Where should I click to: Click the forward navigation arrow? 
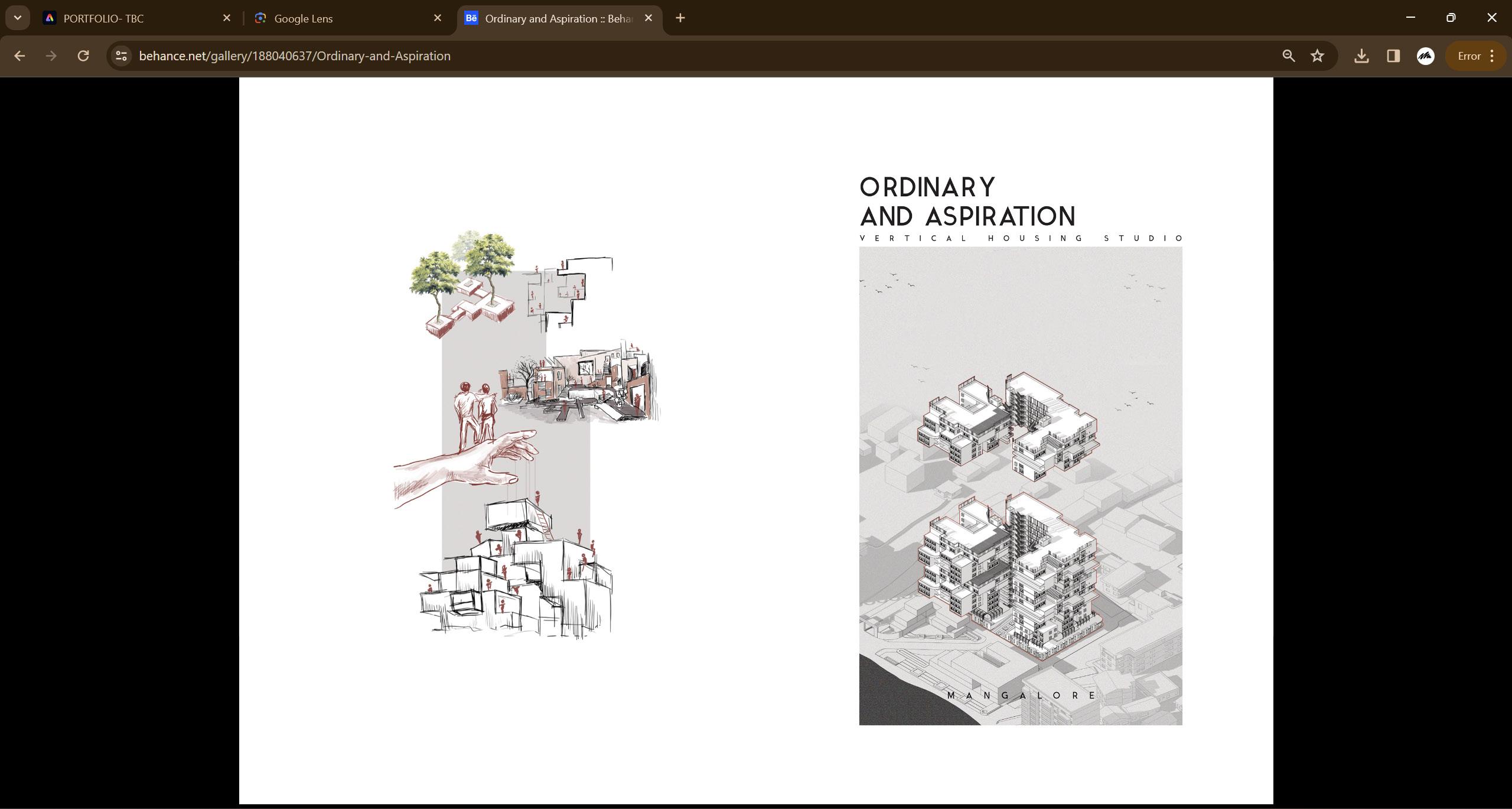click(51, 56)
